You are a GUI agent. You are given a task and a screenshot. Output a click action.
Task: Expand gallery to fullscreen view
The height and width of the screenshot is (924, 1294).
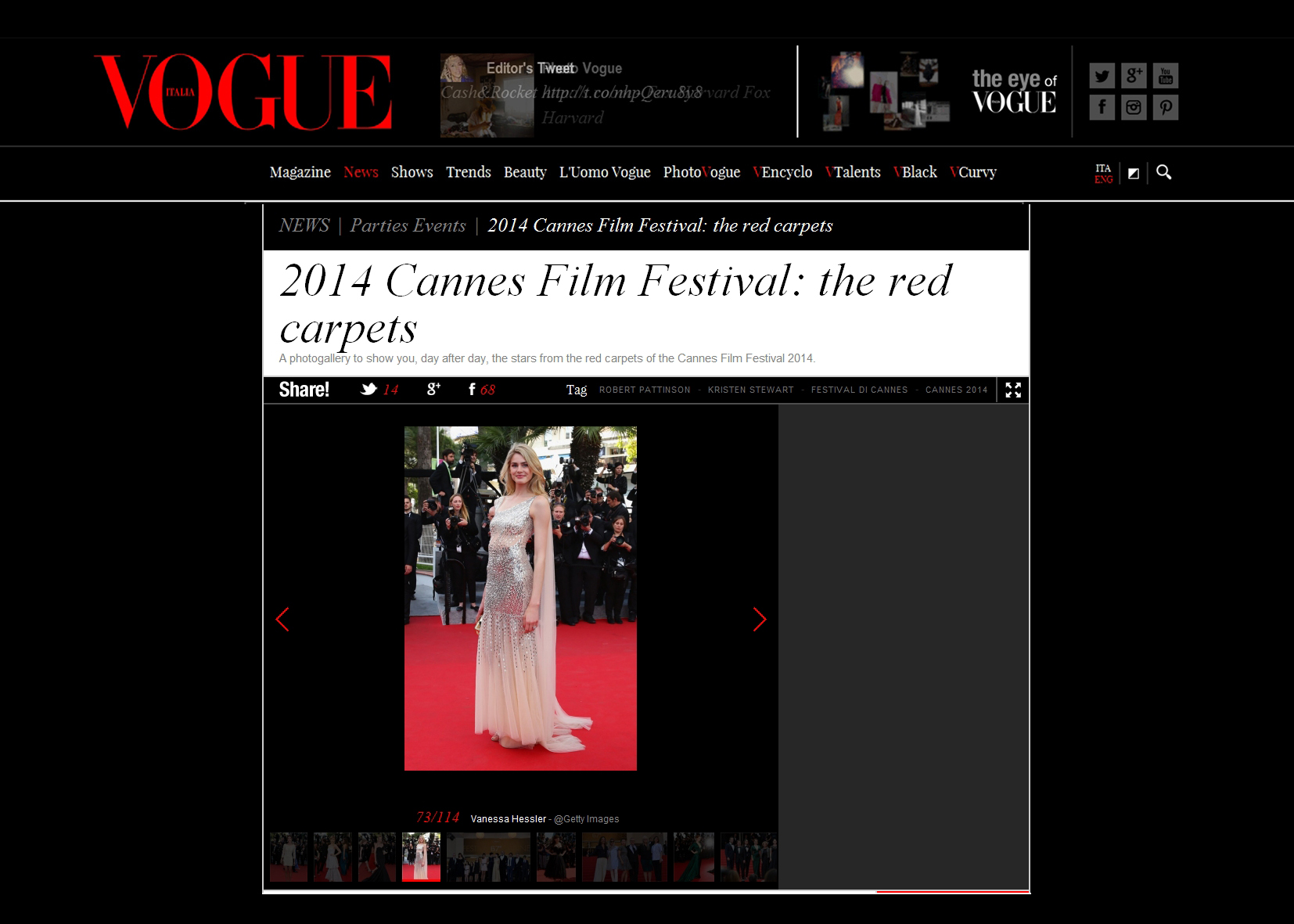(x=1013, y=390)
